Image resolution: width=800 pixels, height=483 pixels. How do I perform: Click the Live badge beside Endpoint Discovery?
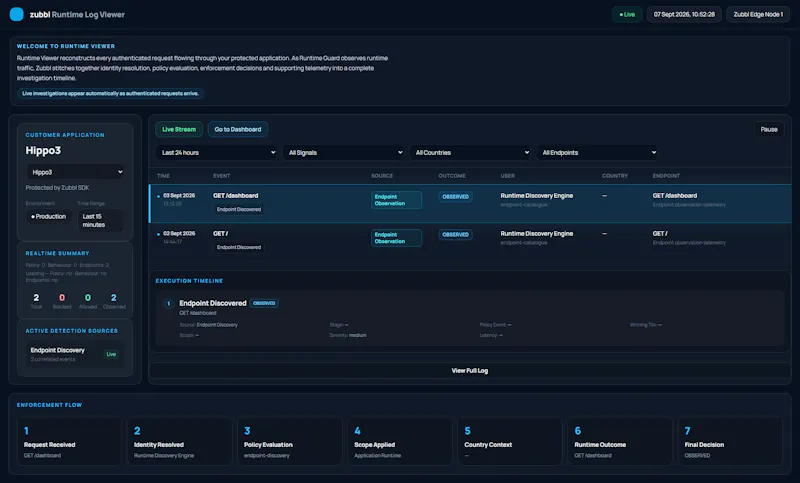click(111, 354)
